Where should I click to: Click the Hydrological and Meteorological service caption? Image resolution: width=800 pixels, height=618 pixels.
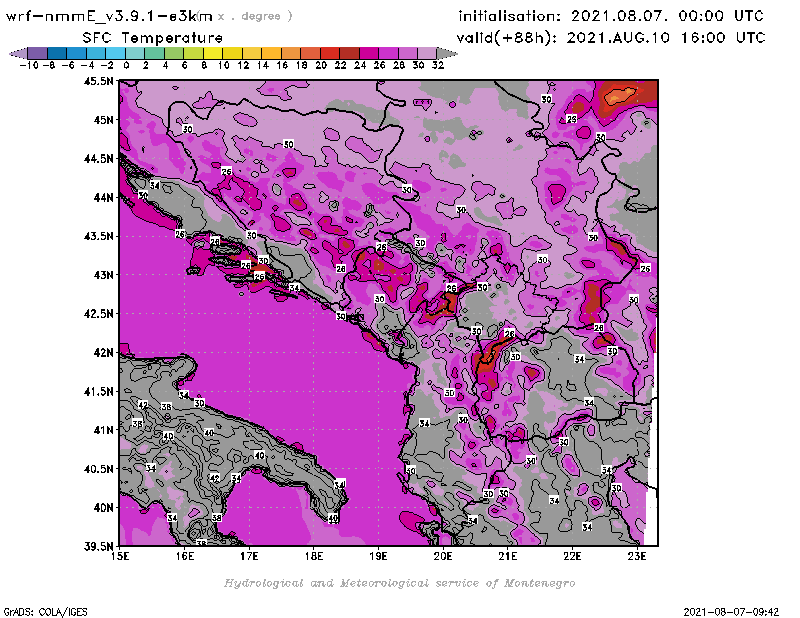coord(399,582)
